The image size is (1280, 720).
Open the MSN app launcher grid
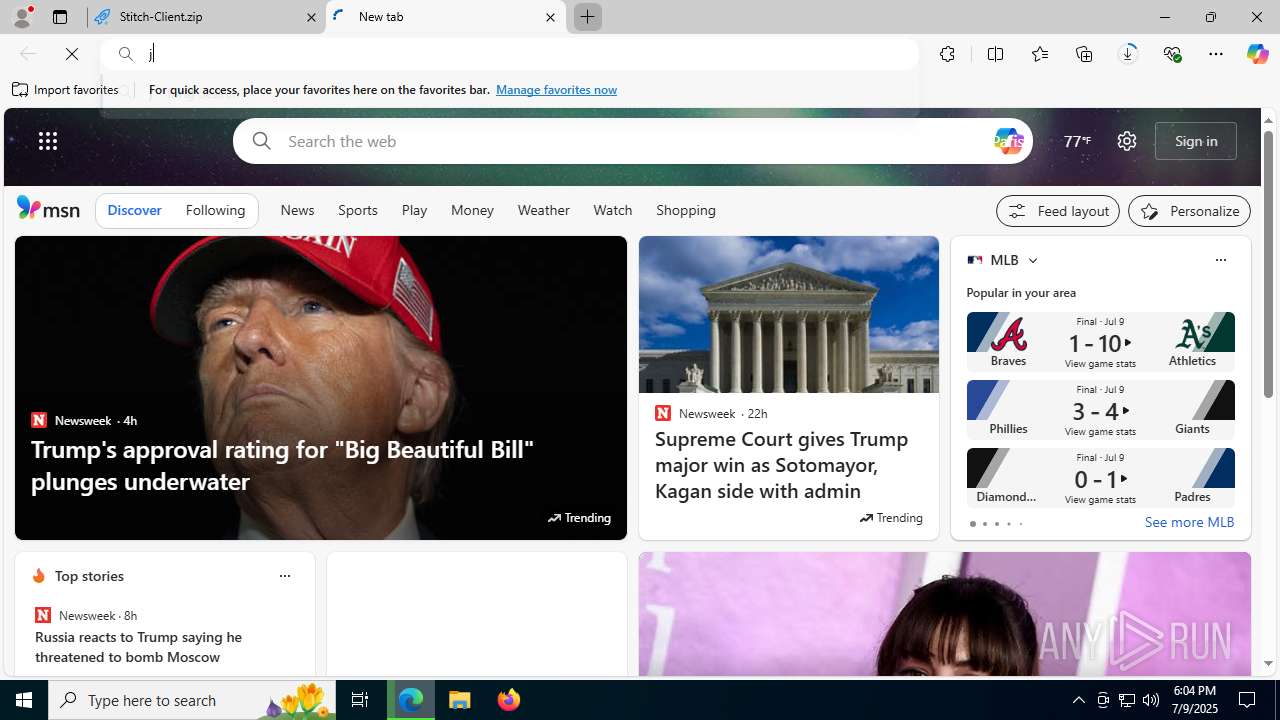pyautogui.click(x=48, y=141)
